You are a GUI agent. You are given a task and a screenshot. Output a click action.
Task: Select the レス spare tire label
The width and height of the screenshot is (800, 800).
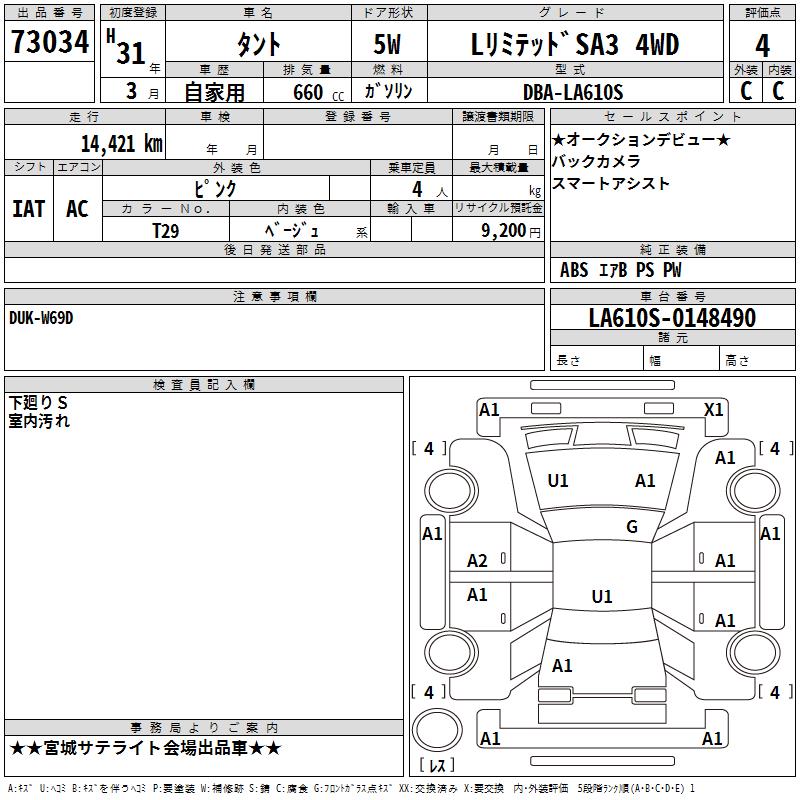[x=437, y=764]
